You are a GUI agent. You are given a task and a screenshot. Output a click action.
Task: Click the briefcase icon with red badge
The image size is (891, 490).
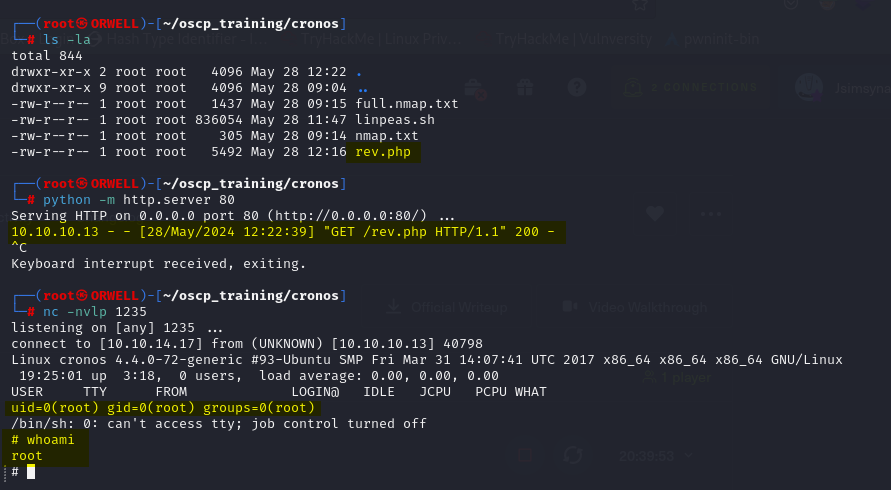click(474, 88)
